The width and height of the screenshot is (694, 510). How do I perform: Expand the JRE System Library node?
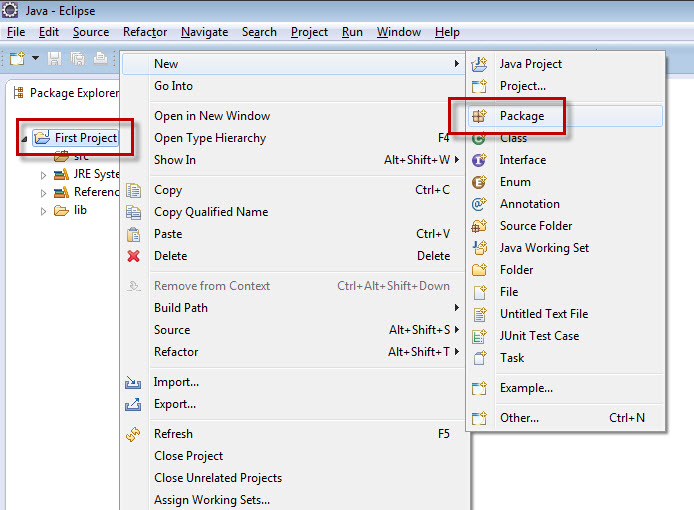pos(43,175)
